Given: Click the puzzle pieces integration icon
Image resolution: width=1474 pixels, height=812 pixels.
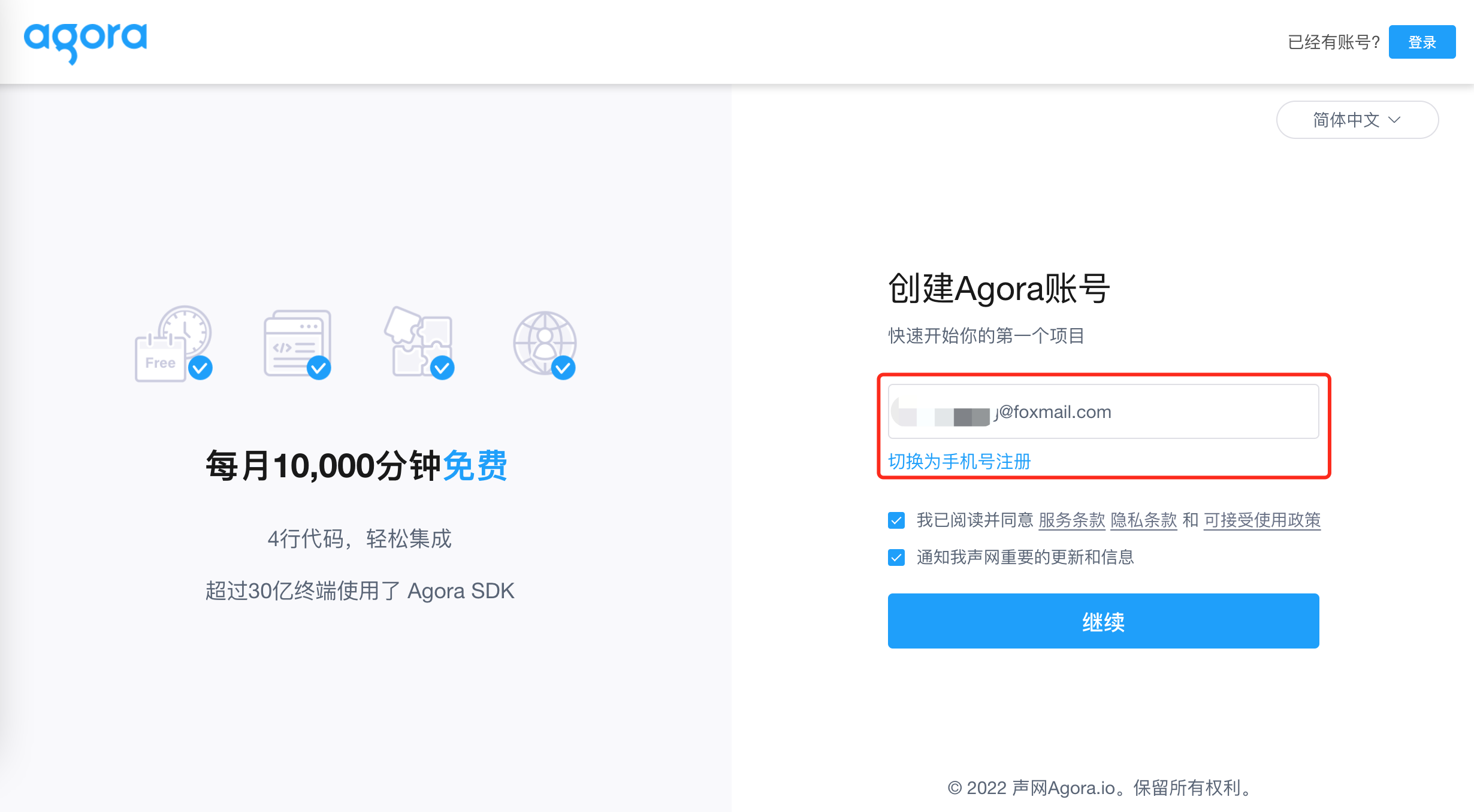Looking at the screenshot, I should pyautogui.click(x=419, y=343).
